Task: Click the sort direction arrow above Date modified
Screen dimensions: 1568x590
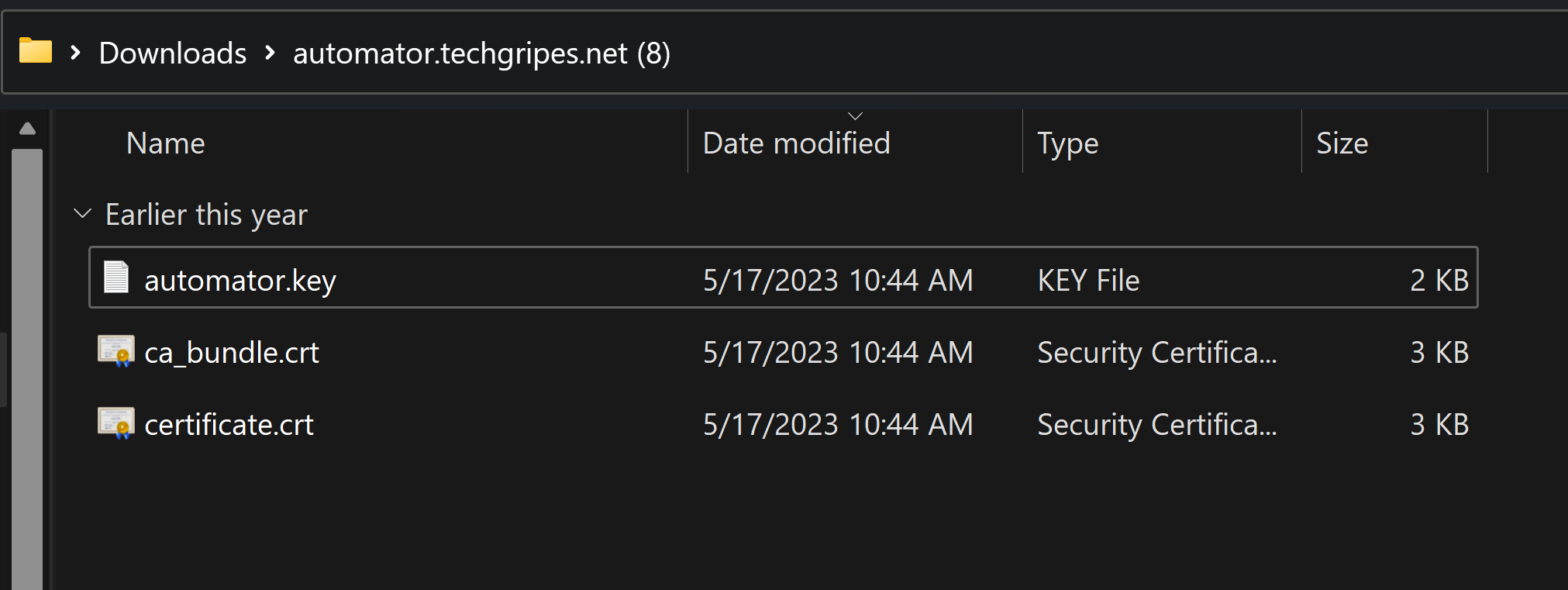Action: point(855,116)
